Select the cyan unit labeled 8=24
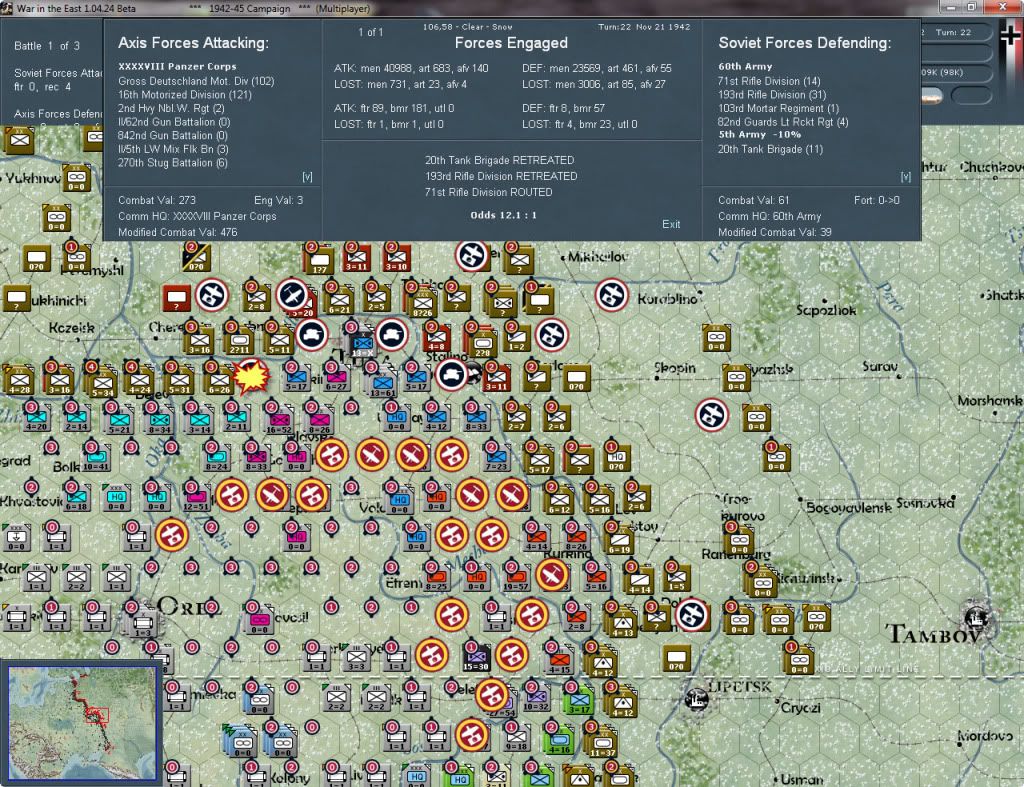Viewport: 1024px width, 787px height. (216, 458)
